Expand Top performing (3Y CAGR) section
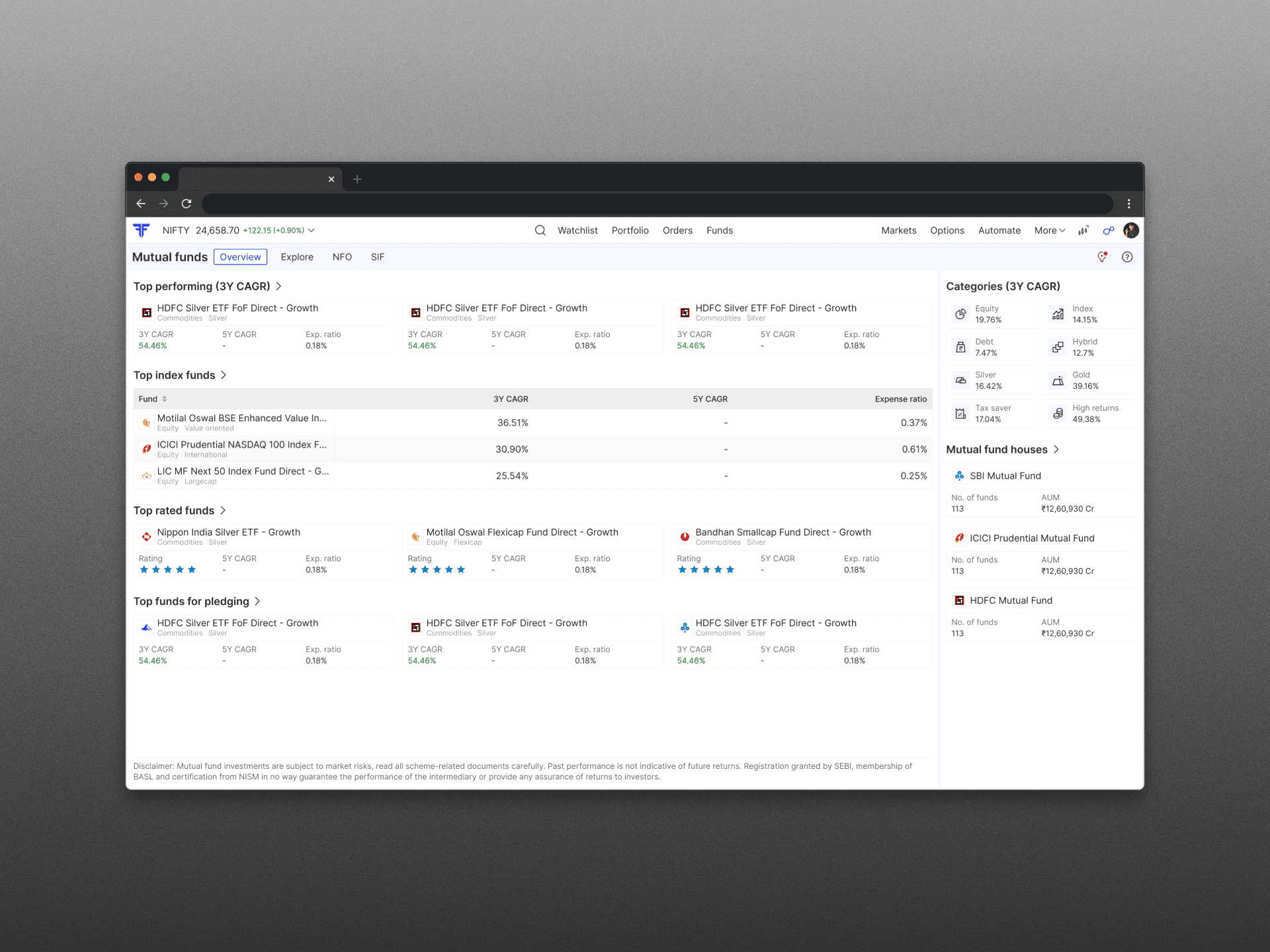The width and height of the screenshot is (1270, 952). pyautogui.click(x=278, y=286)
